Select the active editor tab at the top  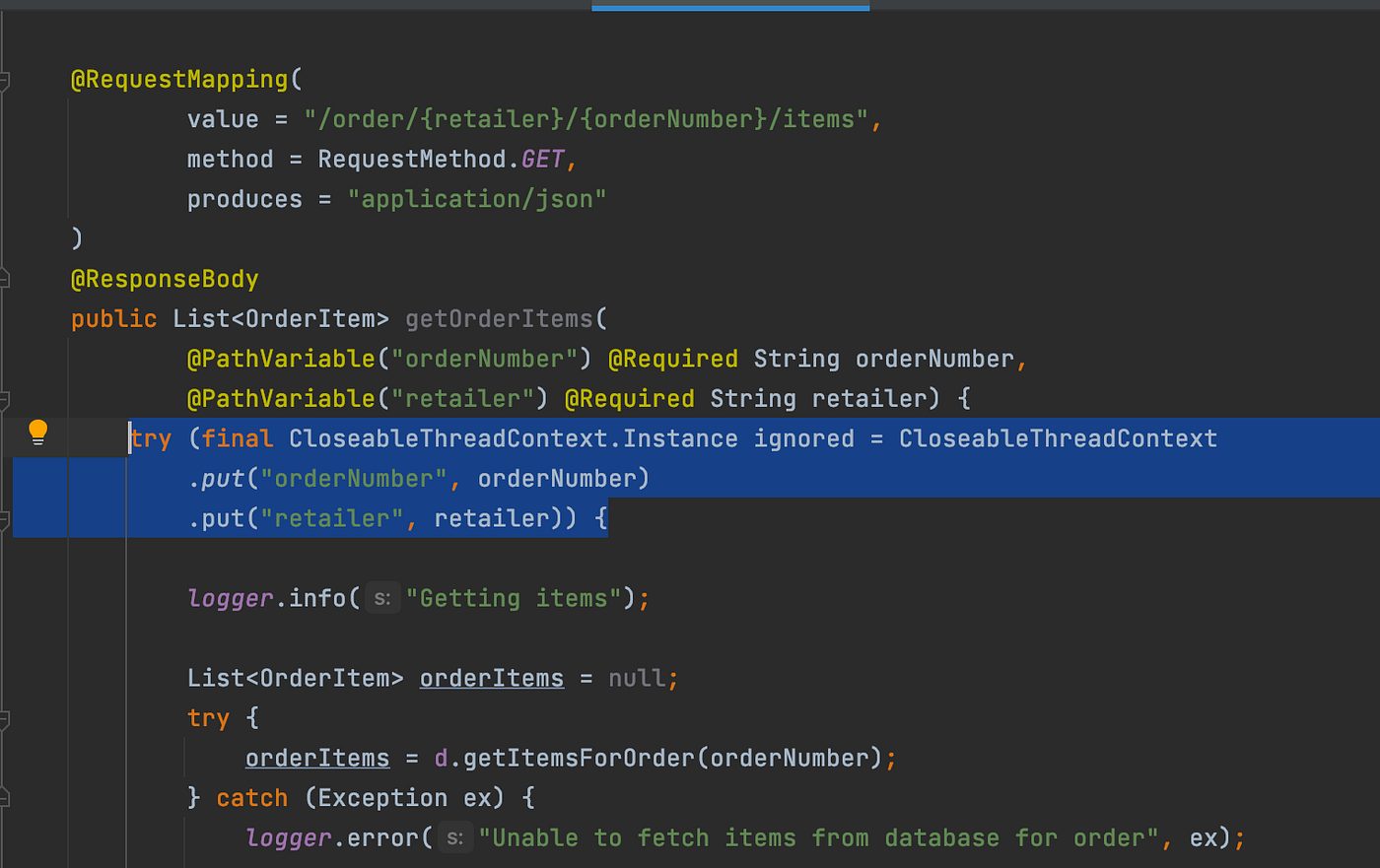coord(729,6)
